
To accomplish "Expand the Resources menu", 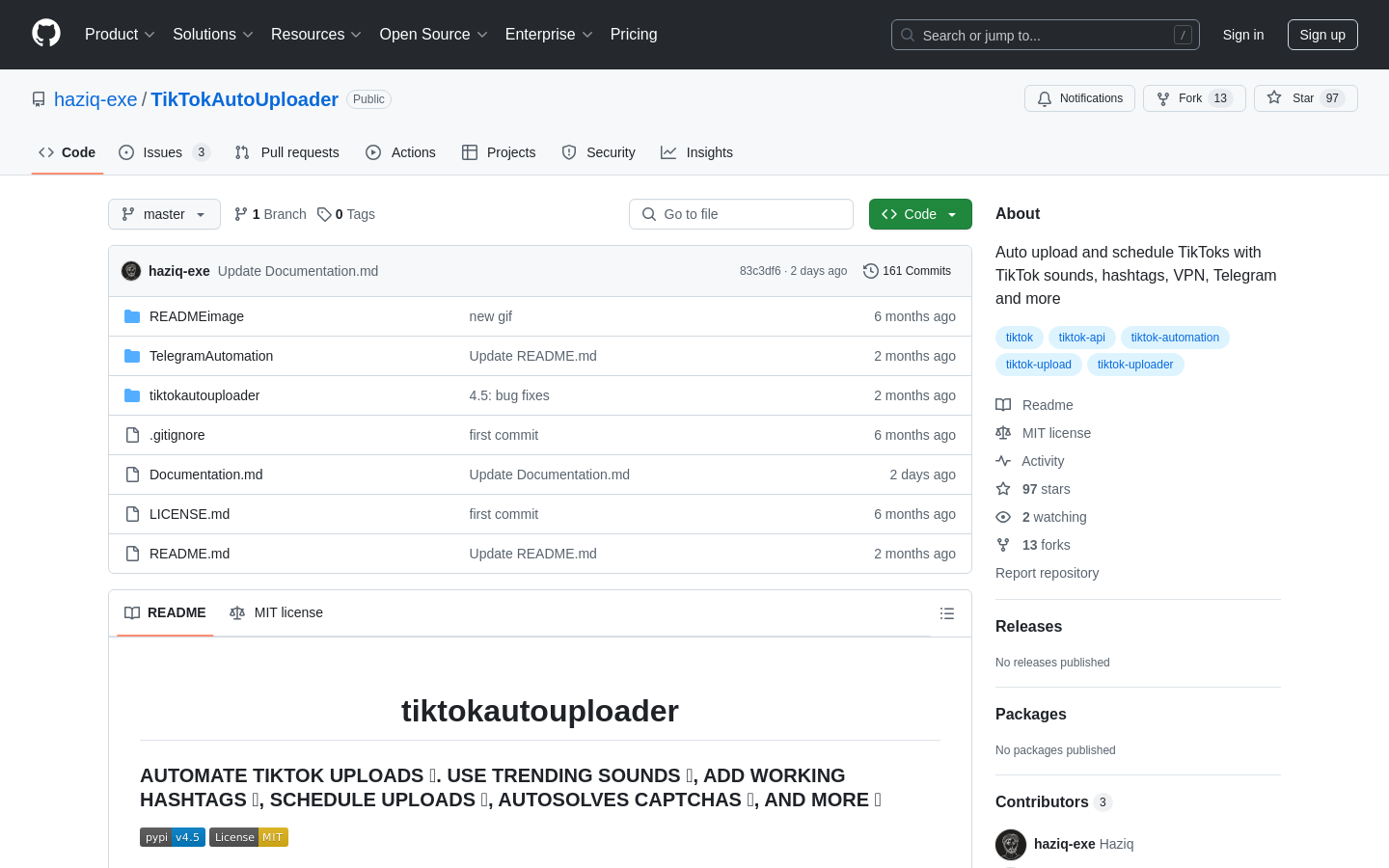I will click(316, 35).
